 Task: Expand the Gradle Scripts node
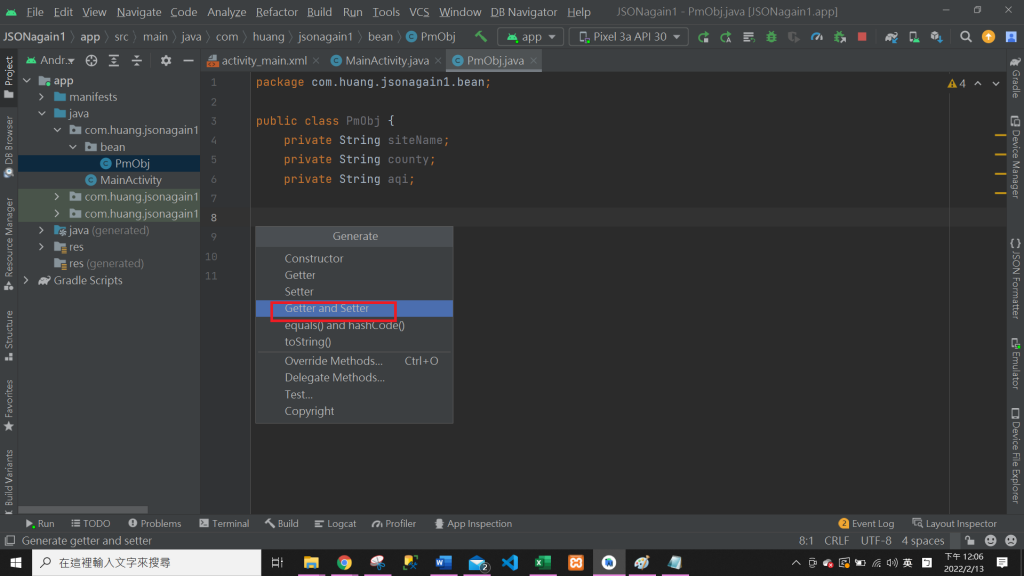pos(27,280)
